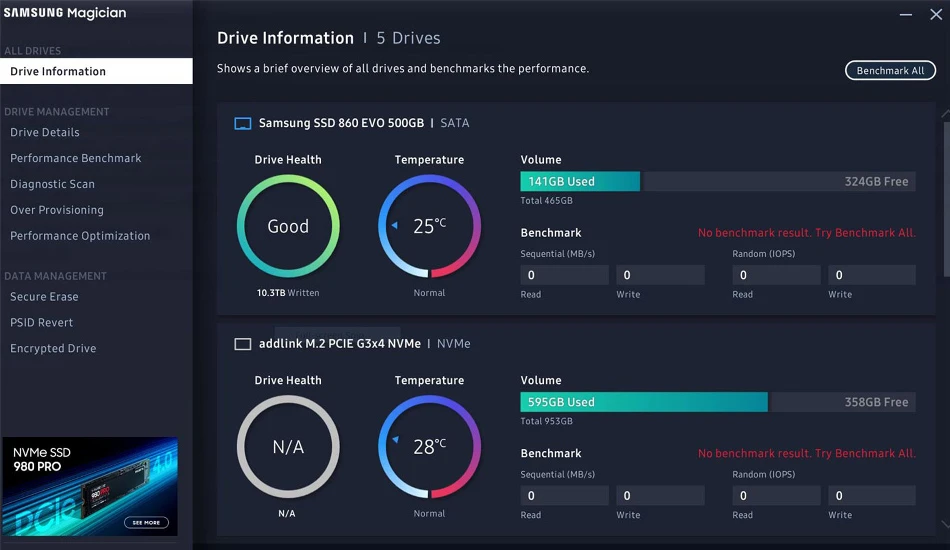Click addlink M.2 PCIE G3x4 NVMe title

(x=339, y=343)
